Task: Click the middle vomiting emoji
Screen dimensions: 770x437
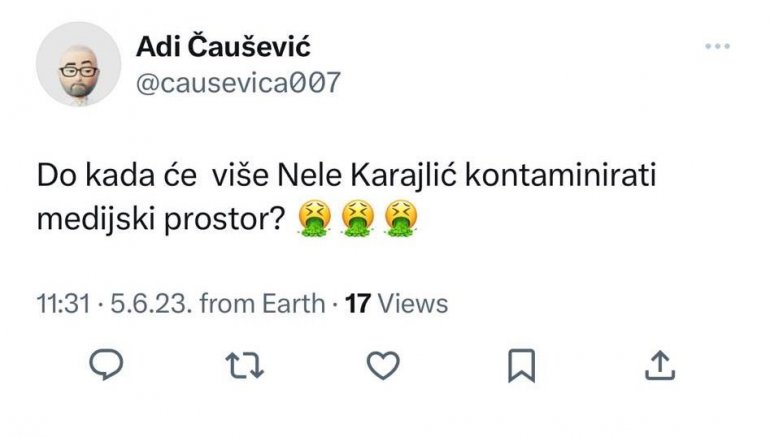Action: click(357, 217)
